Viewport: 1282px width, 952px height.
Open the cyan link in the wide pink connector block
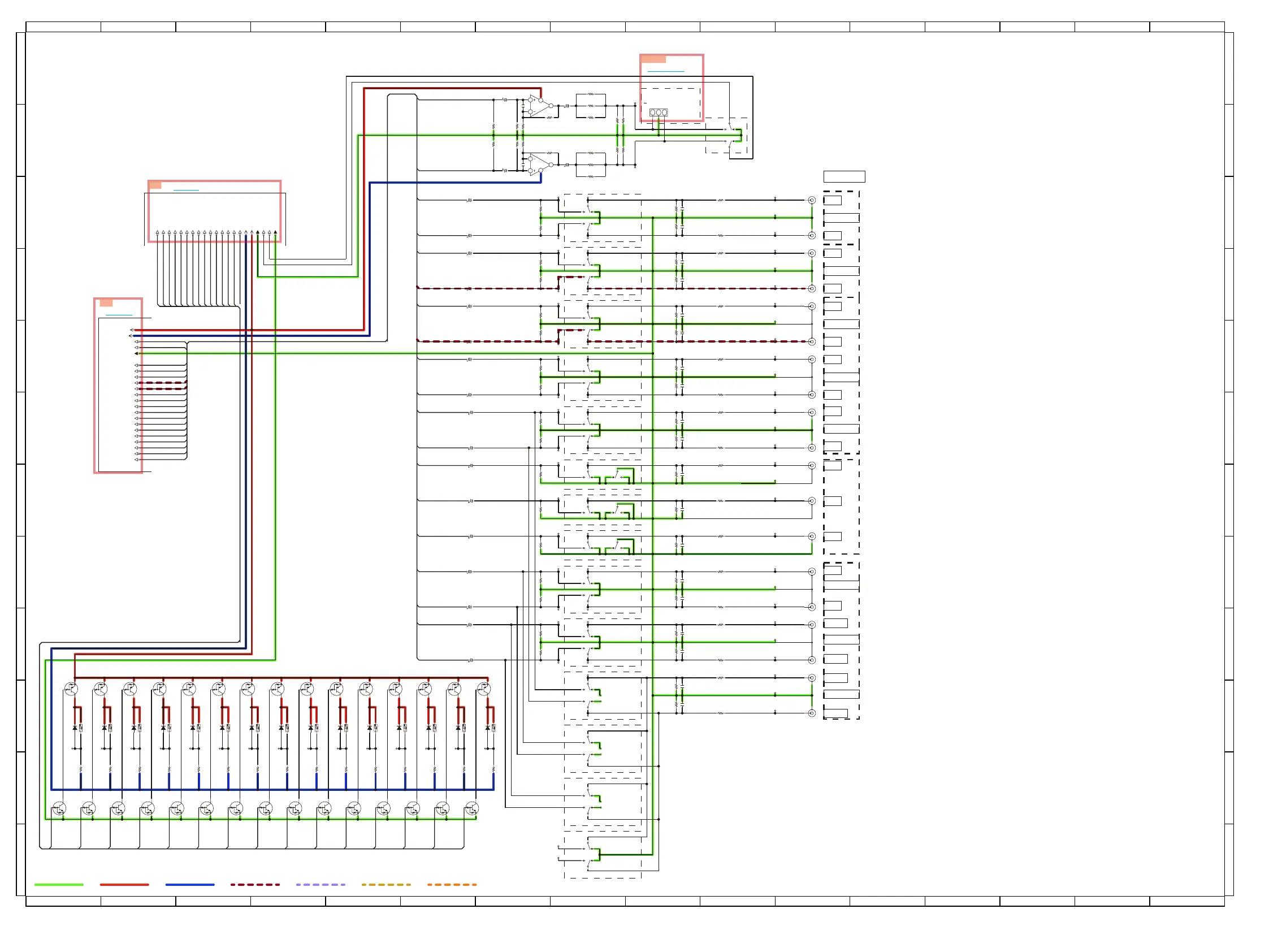tap(185, 190)
